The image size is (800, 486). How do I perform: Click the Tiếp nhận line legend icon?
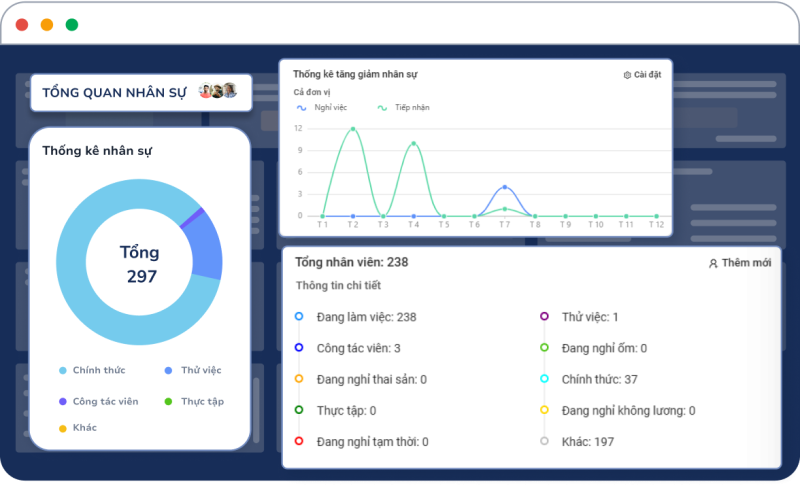pos(382,108)
